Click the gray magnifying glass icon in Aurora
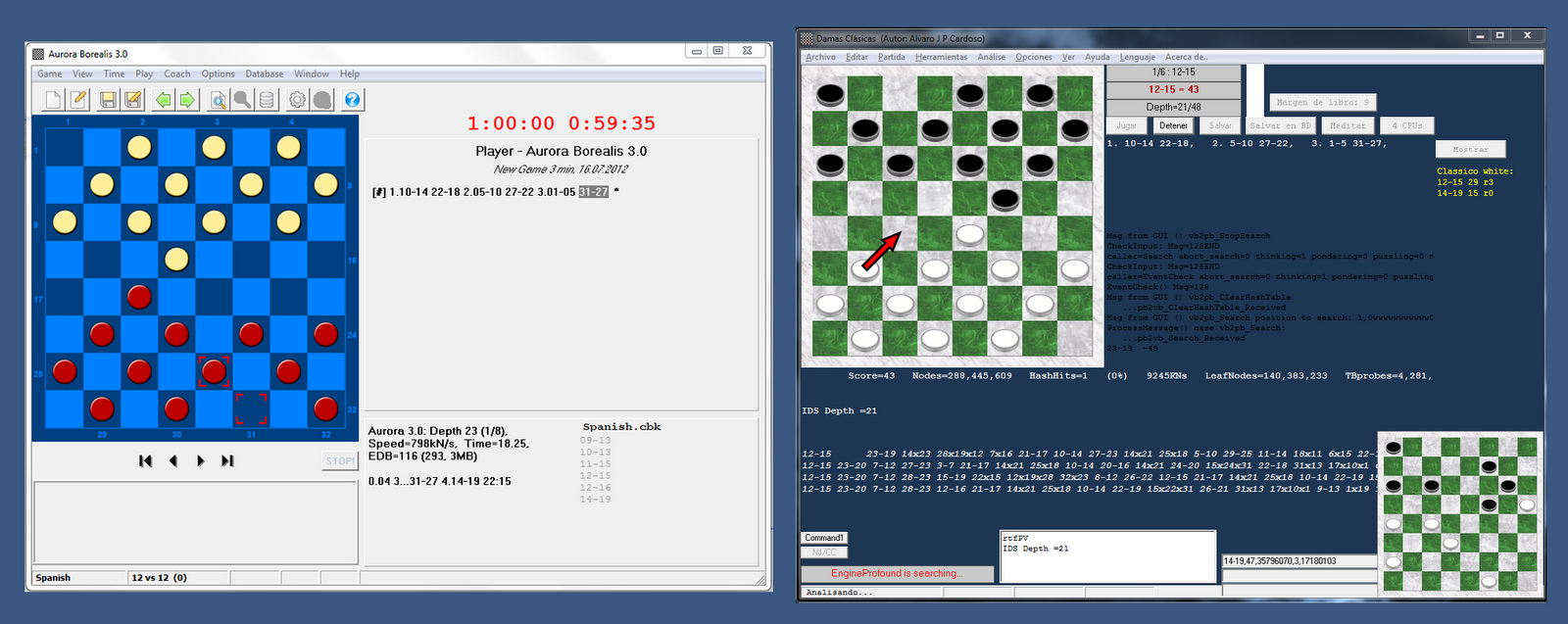This screenshot has width=1568, height=624. point(242,99)
